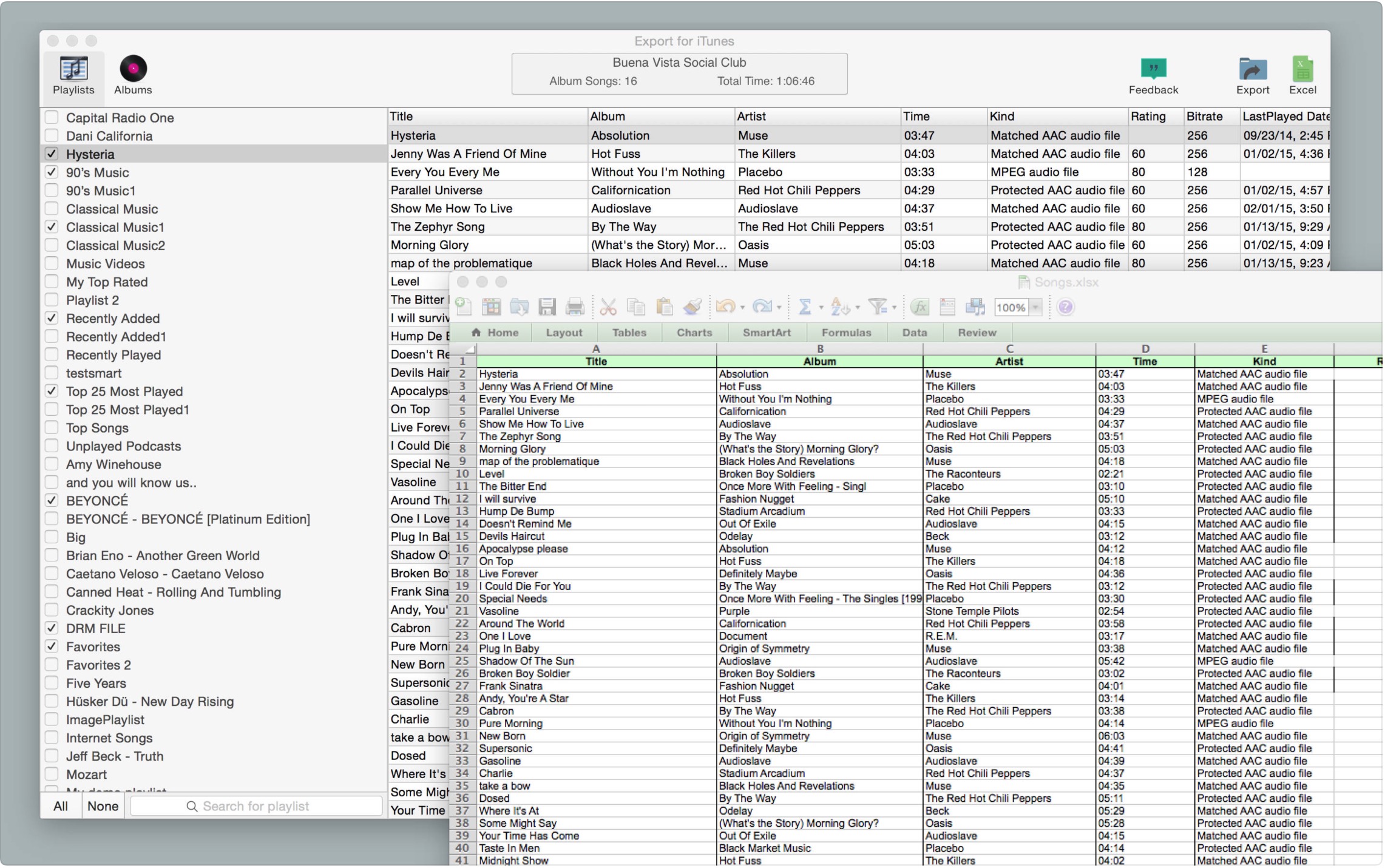This screenshot has height=868, width=1385.
Task: Click the Format paintbrush icon
Action: (x=692, y=307)
